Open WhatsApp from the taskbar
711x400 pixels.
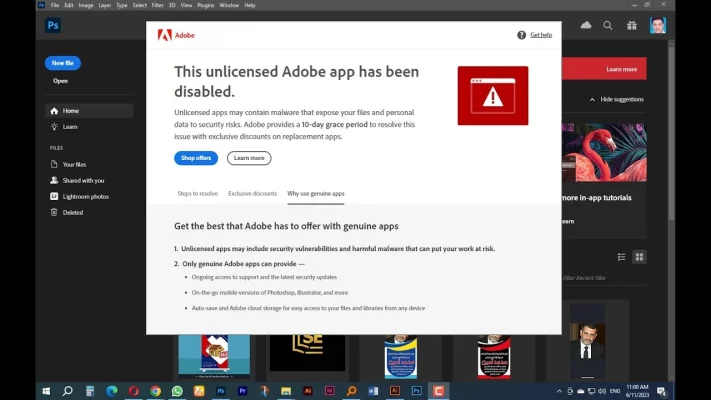177,391
